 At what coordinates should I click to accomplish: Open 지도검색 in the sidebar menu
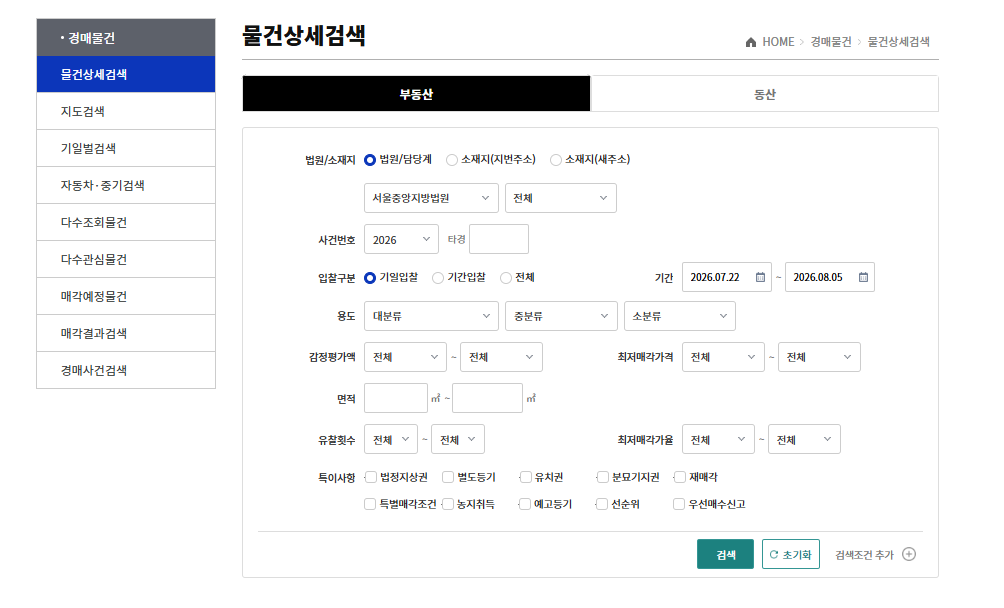(126, 111)
